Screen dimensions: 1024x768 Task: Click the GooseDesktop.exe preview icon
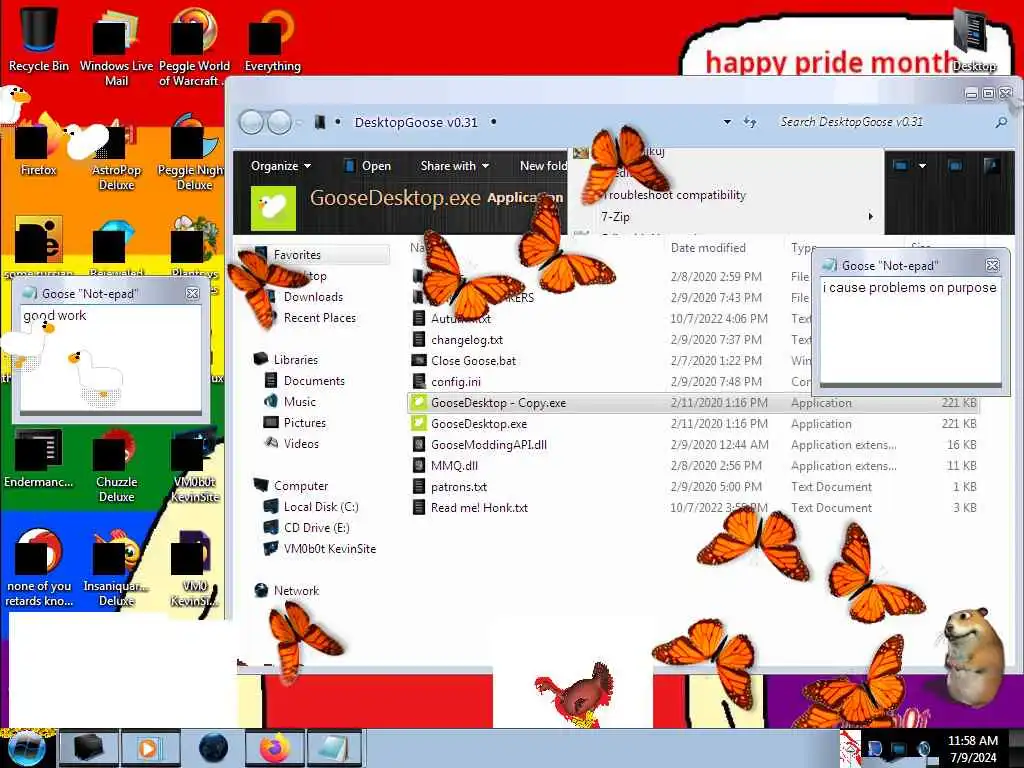273,208
